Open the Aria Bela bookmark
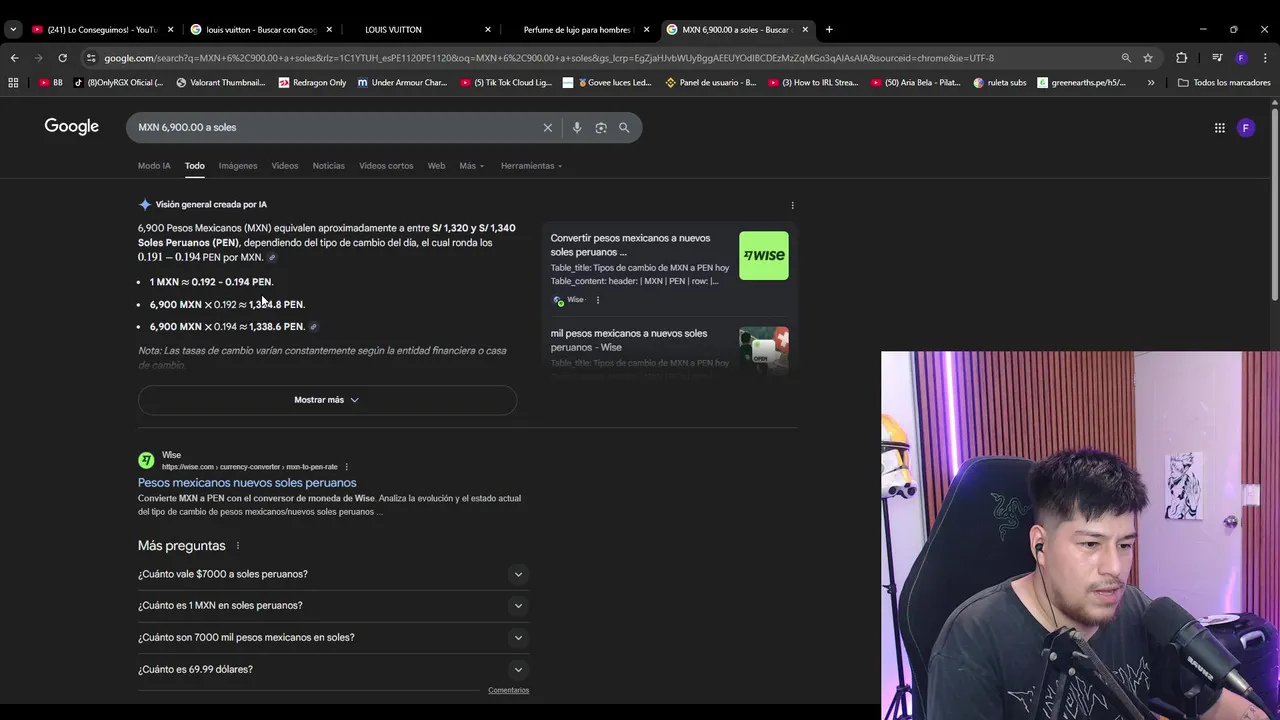The image size is (1280, 720). pyautogui.click(x=917, y=83)
